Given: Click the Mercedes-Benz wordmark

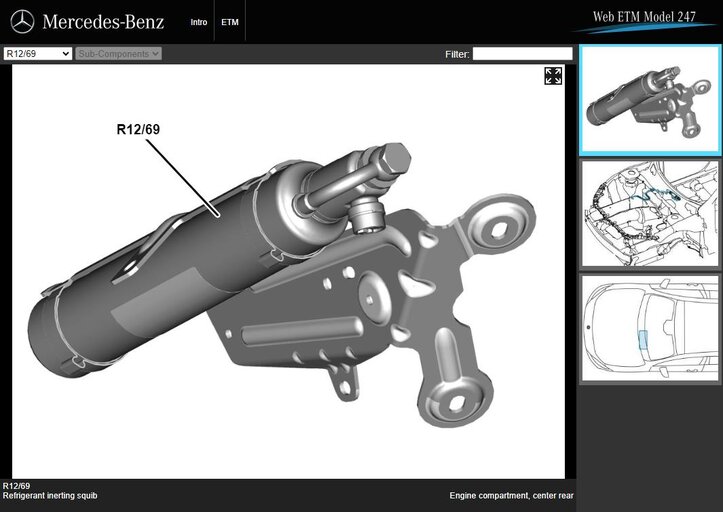Looking at the screenshot, I should 103,22.
